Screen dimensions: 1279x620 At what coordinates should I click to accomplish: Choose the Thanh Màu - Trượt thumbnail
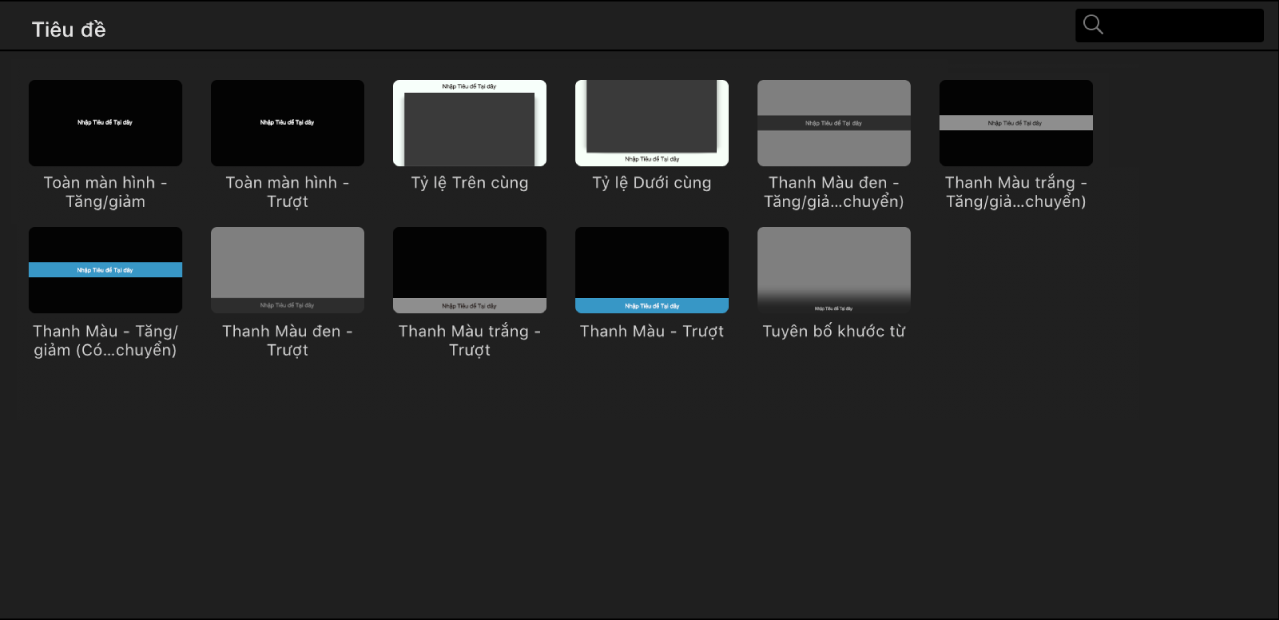coord(652,270)
